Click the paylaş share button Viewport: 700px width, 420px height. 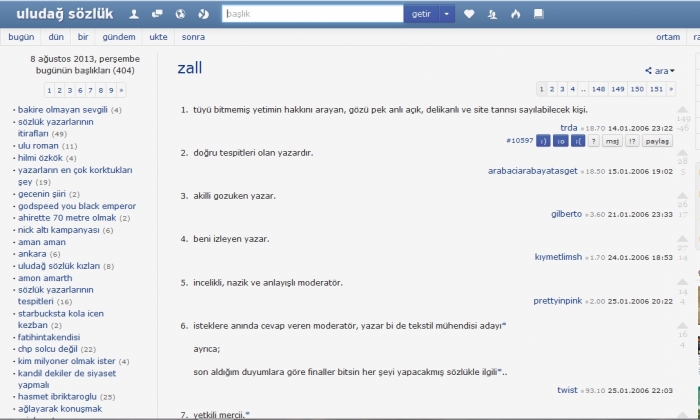click(656, 141)
